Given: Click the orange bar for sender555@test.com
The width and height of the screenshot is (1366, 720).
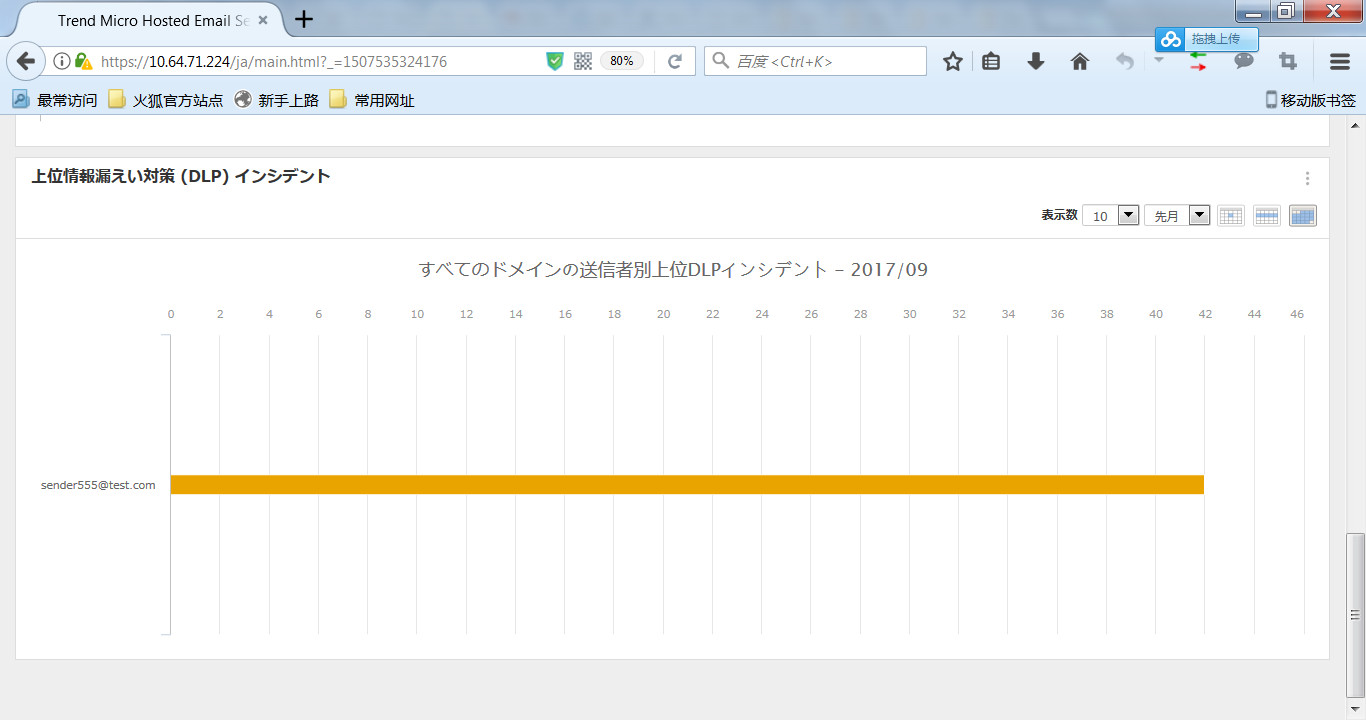Looking at the screenshot, I should click(686, 485).
